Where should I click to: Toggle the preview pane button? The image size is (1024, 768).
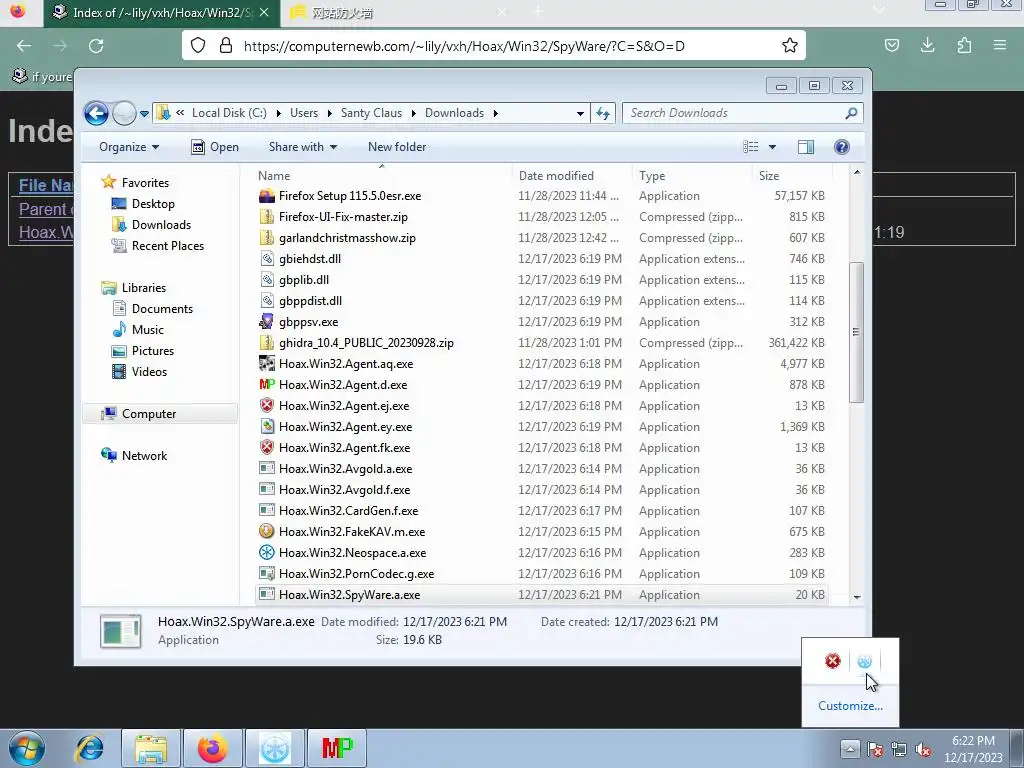[x=806, y=147]
